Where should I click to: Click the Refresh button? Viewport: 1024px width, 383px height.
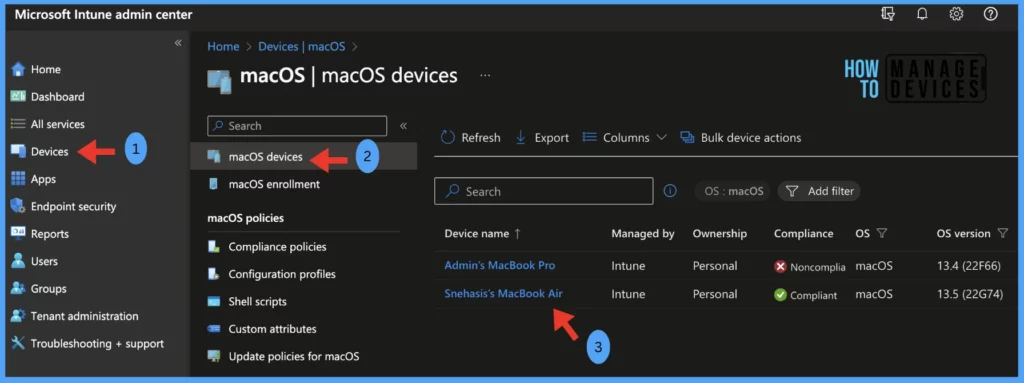pyautogui.click(x=470, y=137)
